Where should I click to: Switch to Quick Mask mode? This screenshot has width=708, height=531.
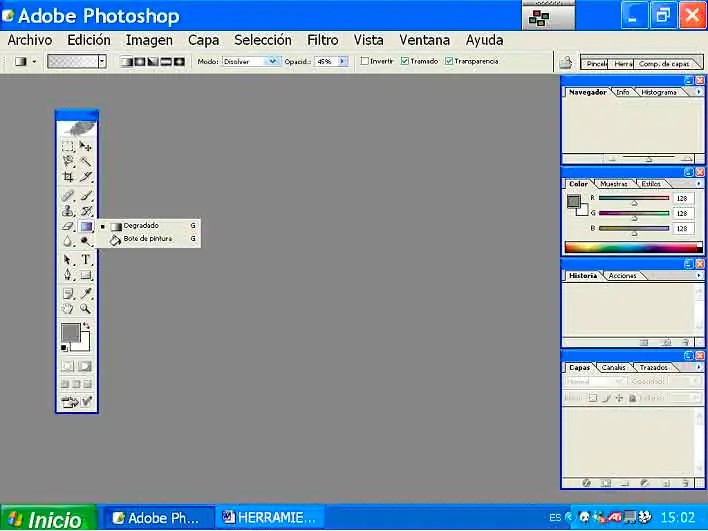tap(85, 366)
